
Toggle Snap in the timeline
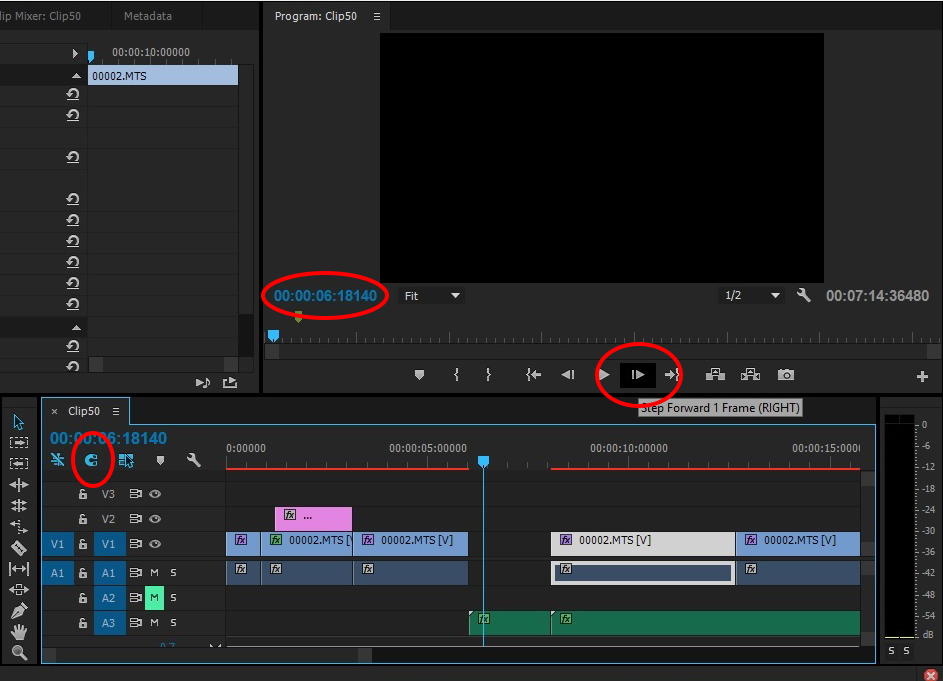(92, 461)
